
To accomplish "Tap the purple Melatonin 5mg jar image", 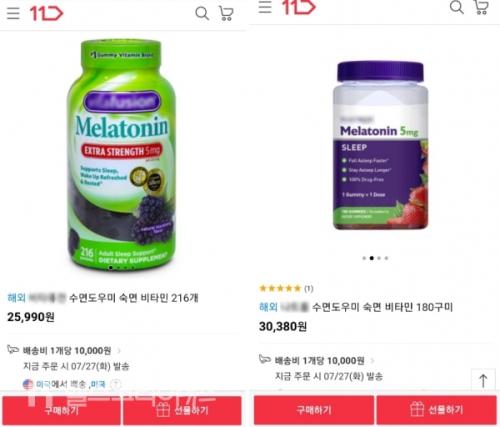I will pos(381,145).
